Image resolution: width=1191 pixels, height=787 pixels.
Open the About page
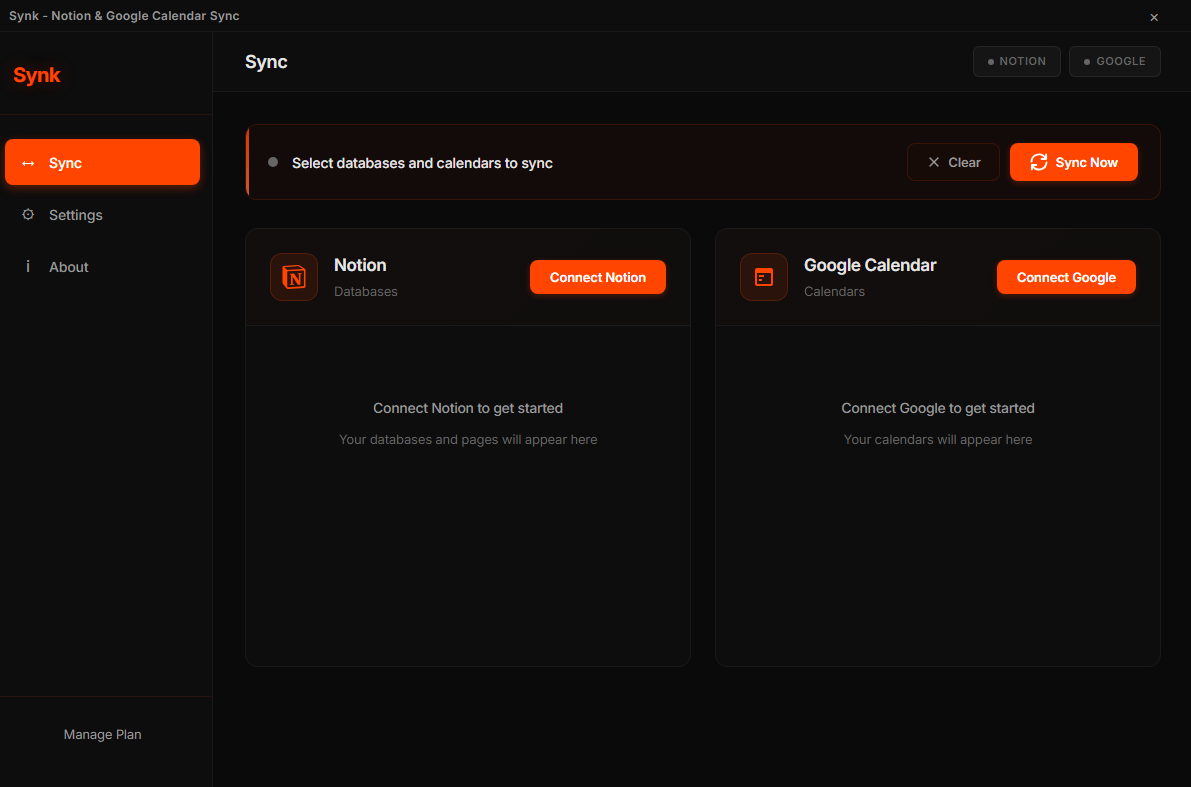pyautogui.click(x=68, y=266)
